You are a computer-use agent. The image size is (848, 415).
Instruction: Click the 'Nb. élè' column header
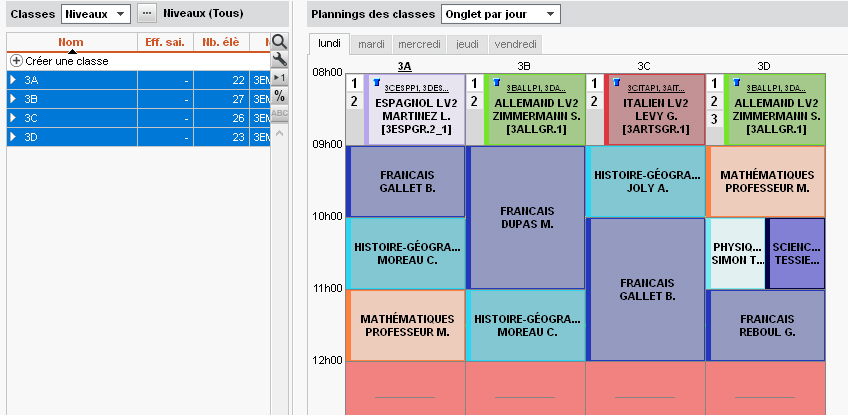tap(221, 42)
